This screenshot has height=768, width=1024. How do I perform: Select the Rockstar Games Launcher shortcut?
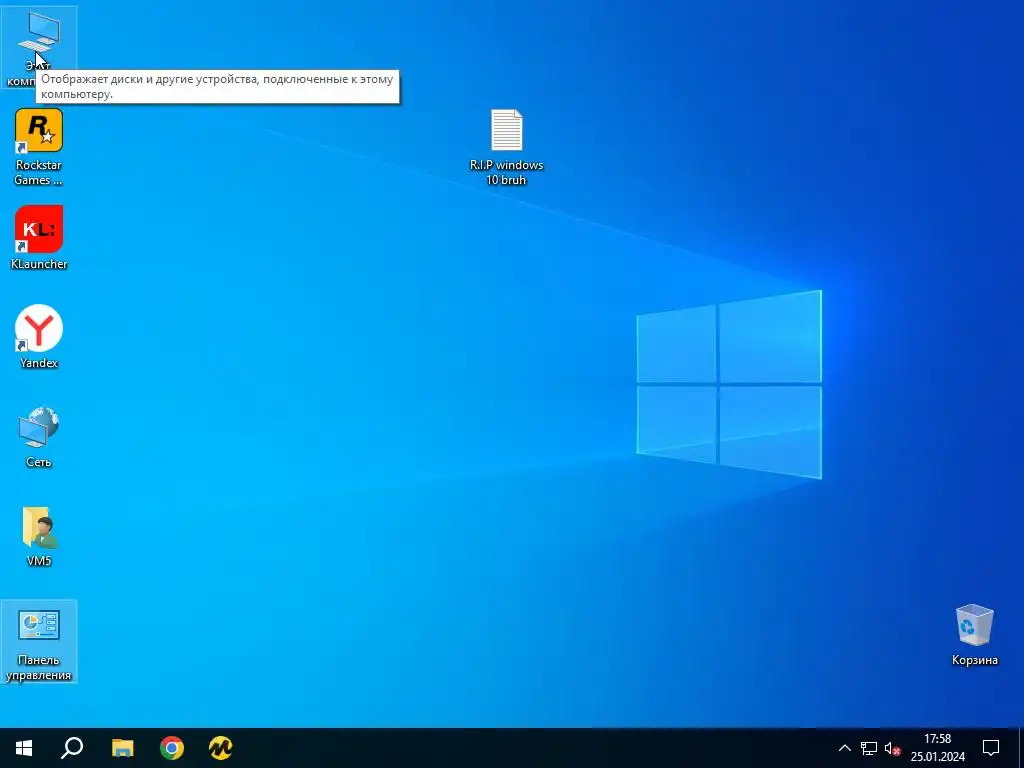(39, 147)
